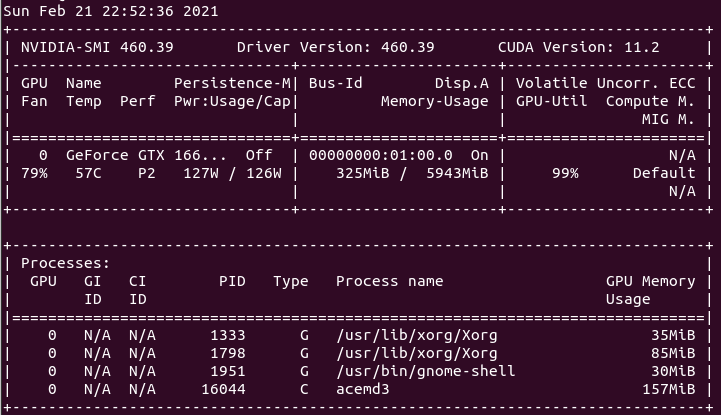
Task: Click the GPU temperature reading 57C
Action: click(80, 173)
